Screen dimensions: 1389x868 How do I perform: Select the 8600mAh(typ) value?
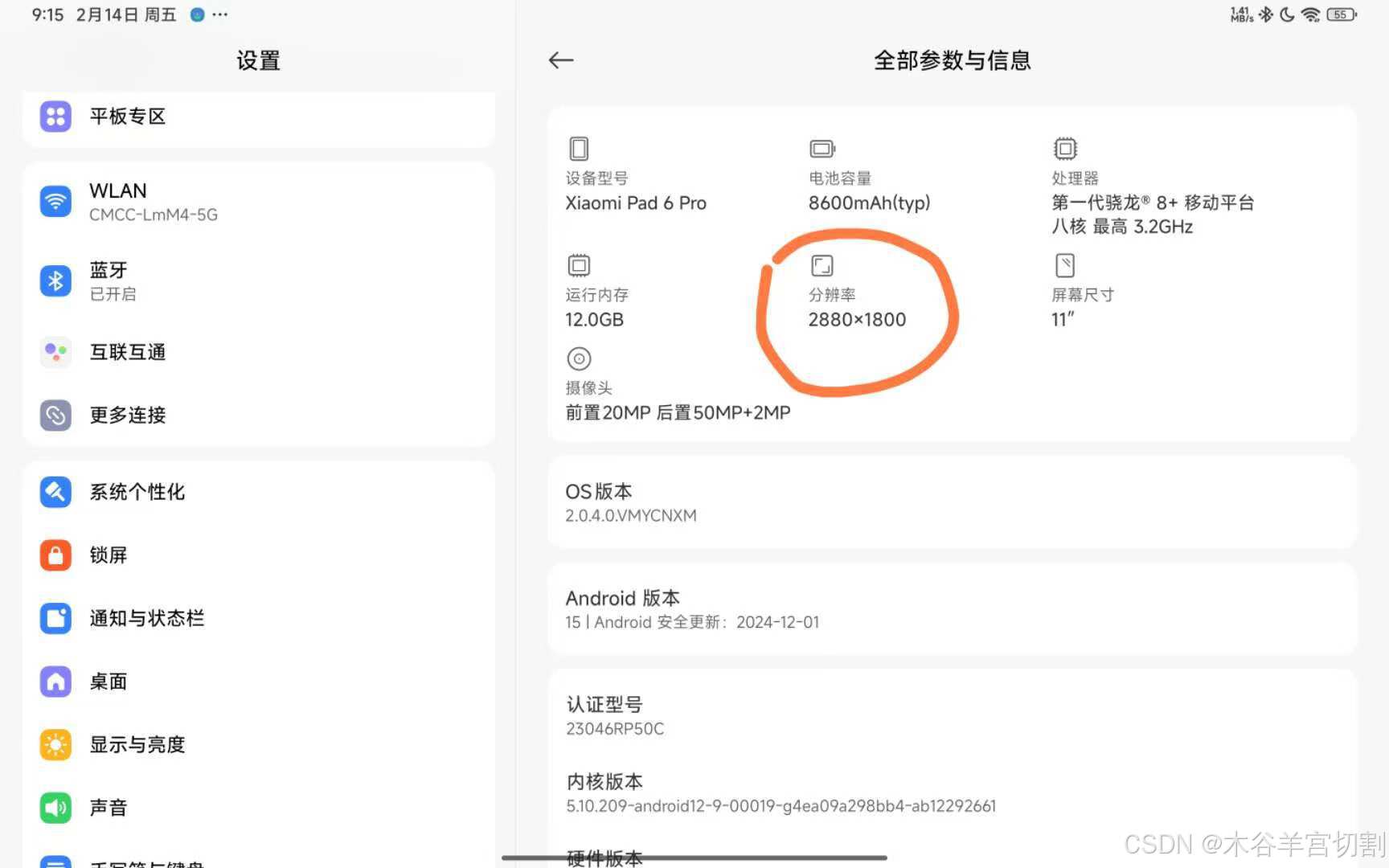click(869, 203)
